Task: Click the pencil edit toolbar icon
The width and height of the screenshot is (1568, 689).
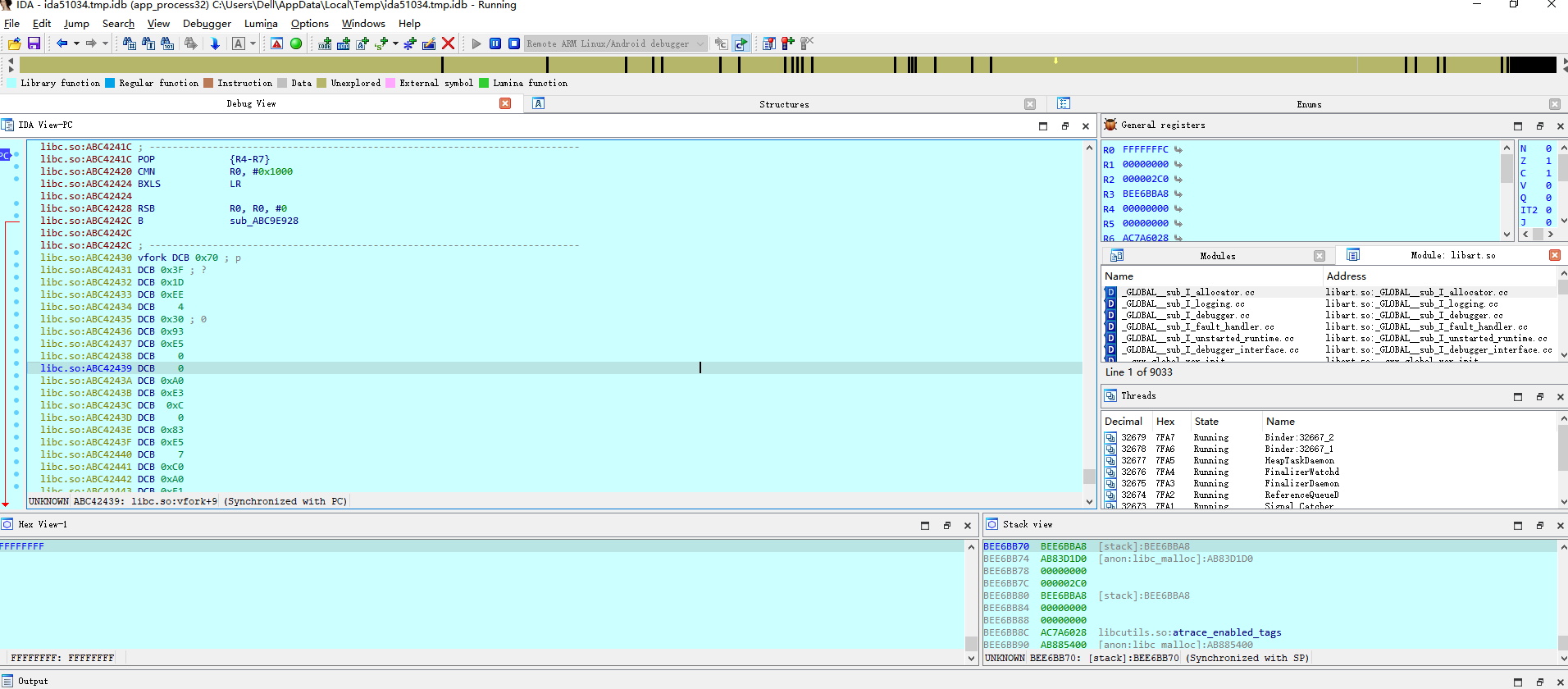Action: click(x=429, y=43)
